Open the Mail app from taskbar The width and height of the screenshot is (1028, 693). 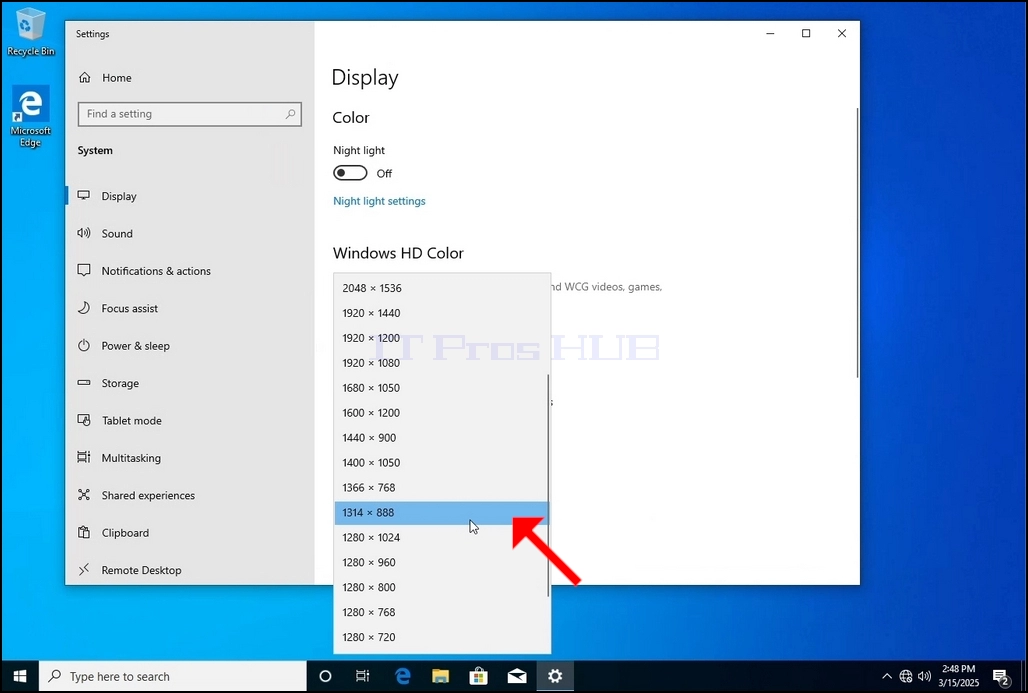(517, 676)
